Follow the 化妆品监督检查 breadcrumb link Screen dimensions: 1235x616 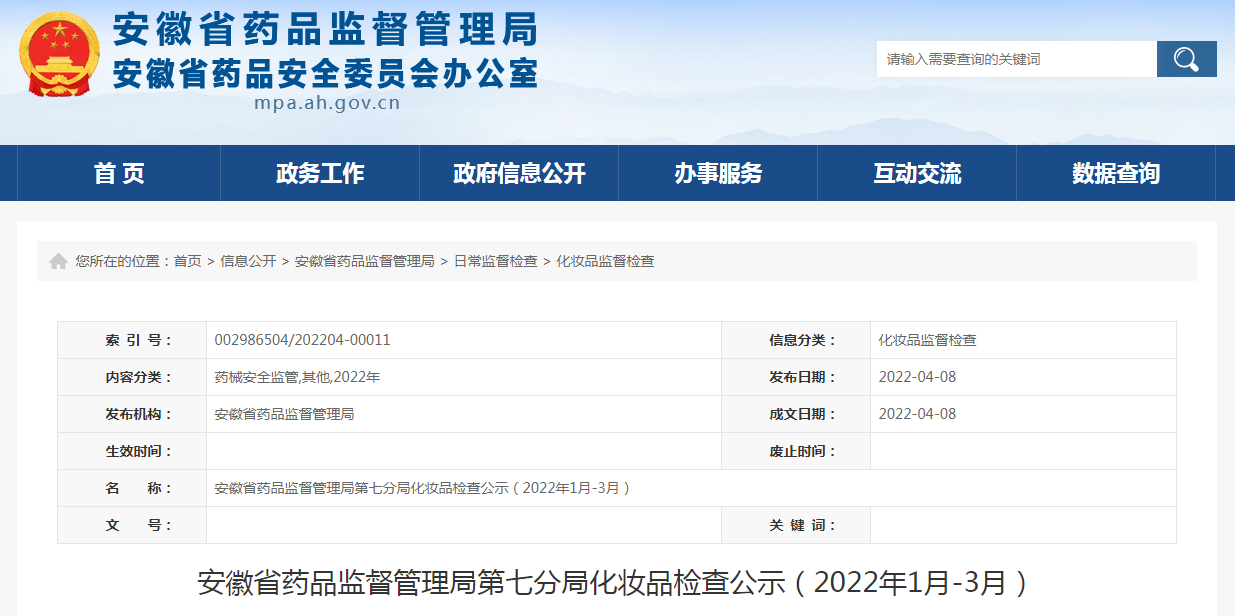605,261
